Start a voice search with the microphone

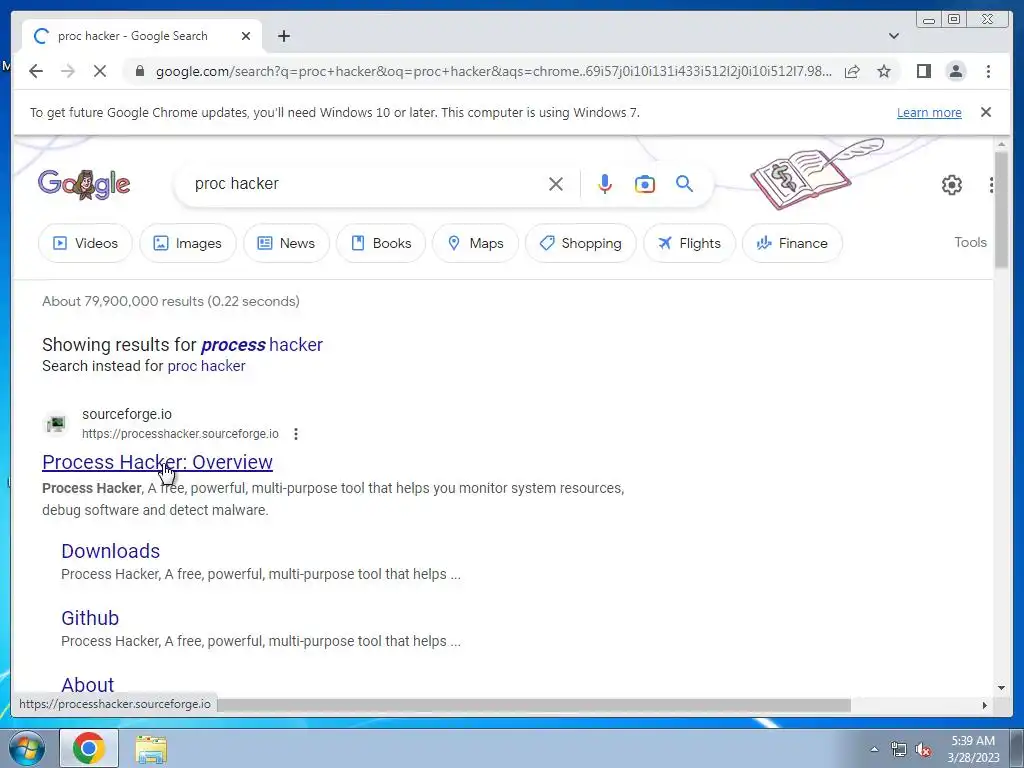pos(605,184)
